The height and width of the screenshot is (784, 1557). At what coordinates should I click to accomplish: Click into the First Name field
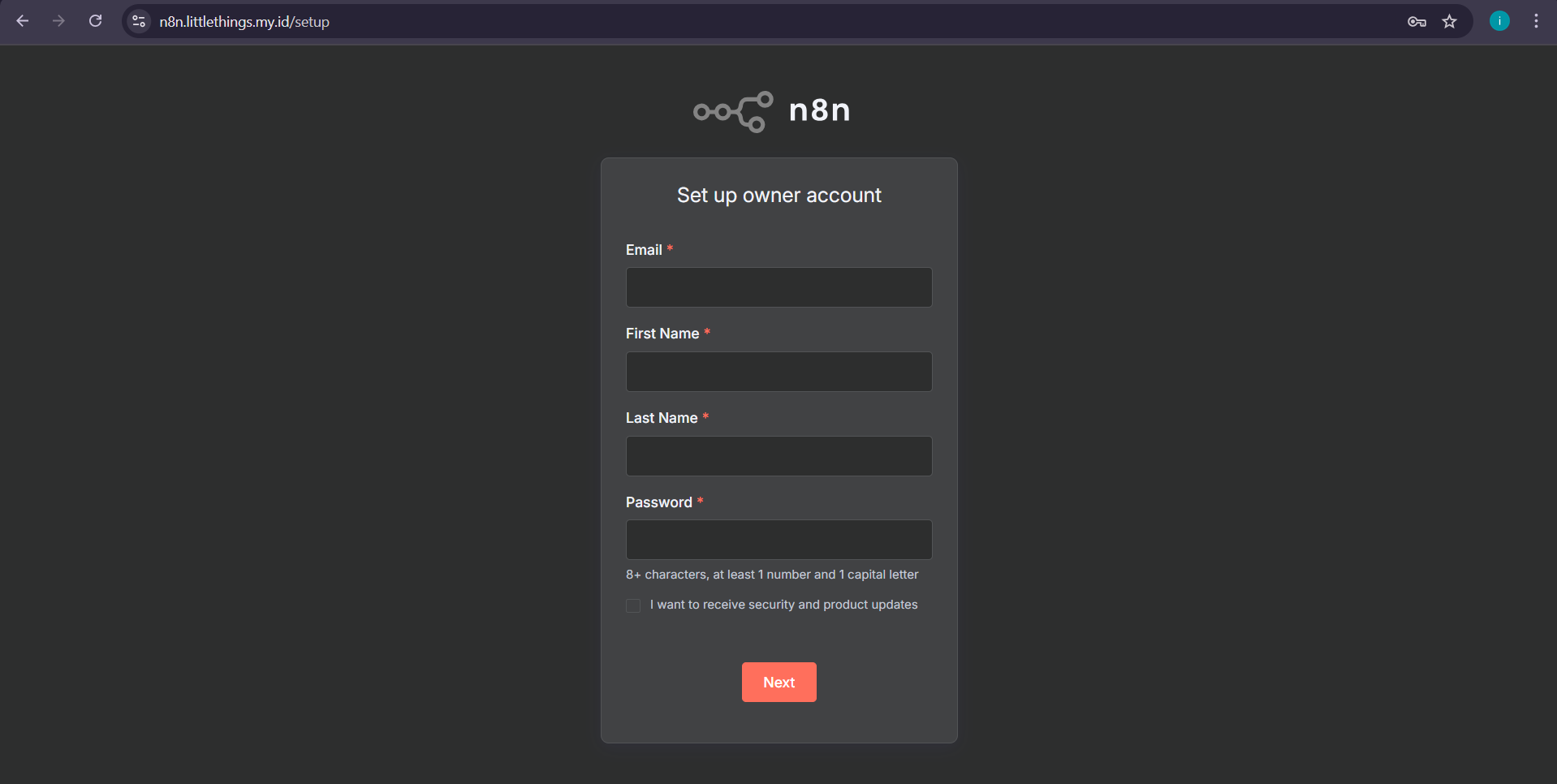click(778, 372)
